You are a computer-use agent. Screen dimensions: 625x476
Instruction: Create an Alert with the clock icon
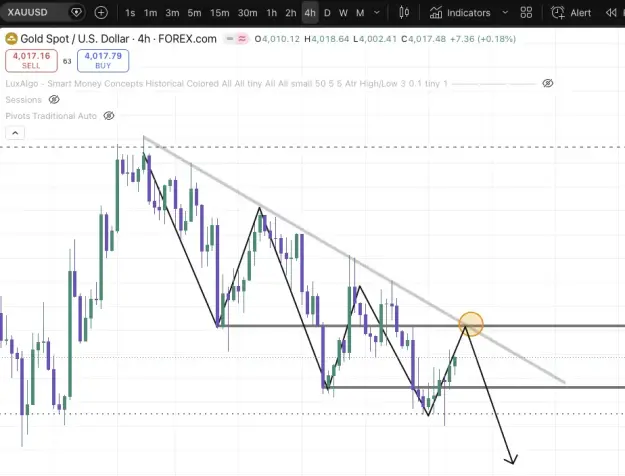click(x=571, y=13)
